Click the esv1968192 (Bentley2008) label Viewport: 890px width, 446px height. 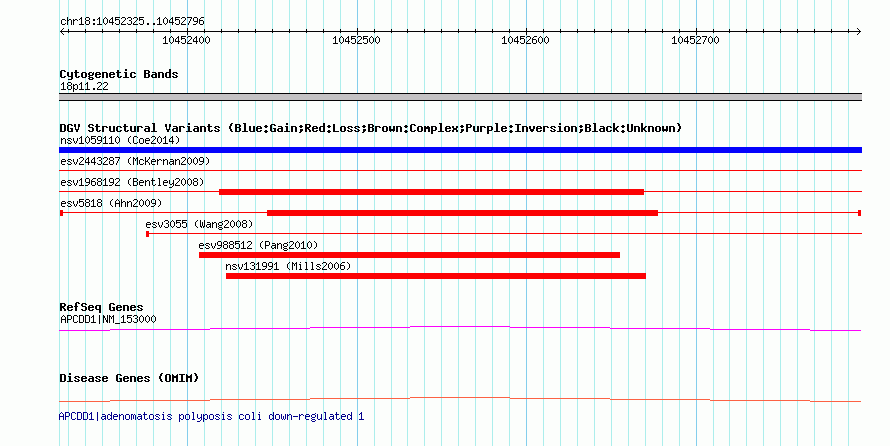132,182
